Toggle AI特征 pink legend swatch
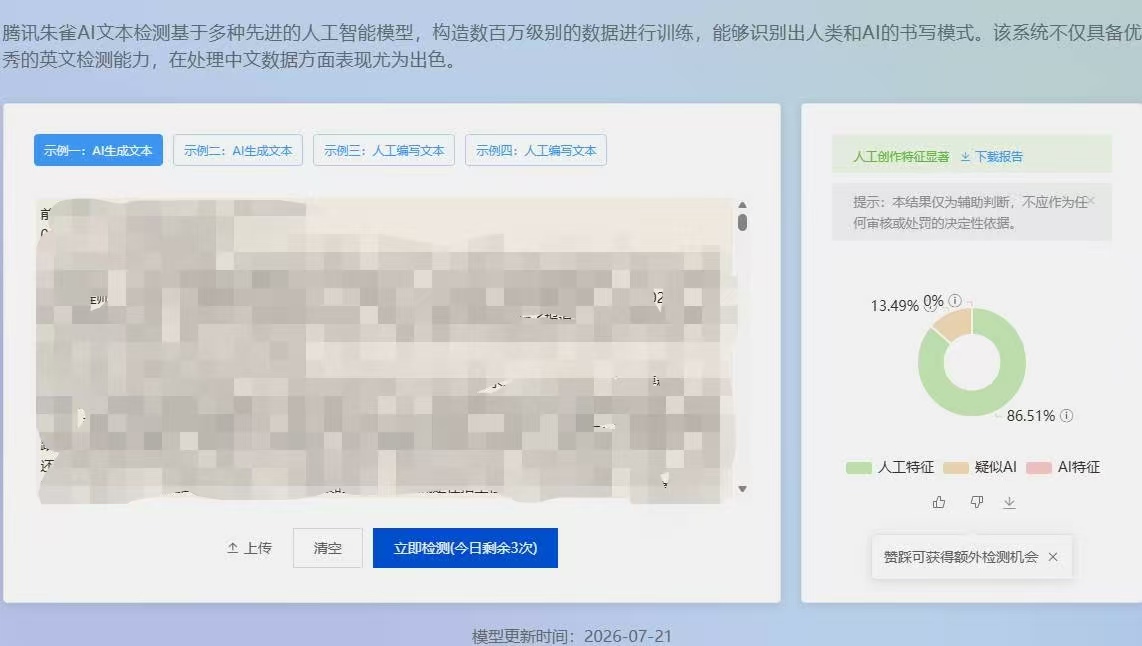Image resolution: width=1142 pixels, height=646 pixels. [x=1039, y=468]
